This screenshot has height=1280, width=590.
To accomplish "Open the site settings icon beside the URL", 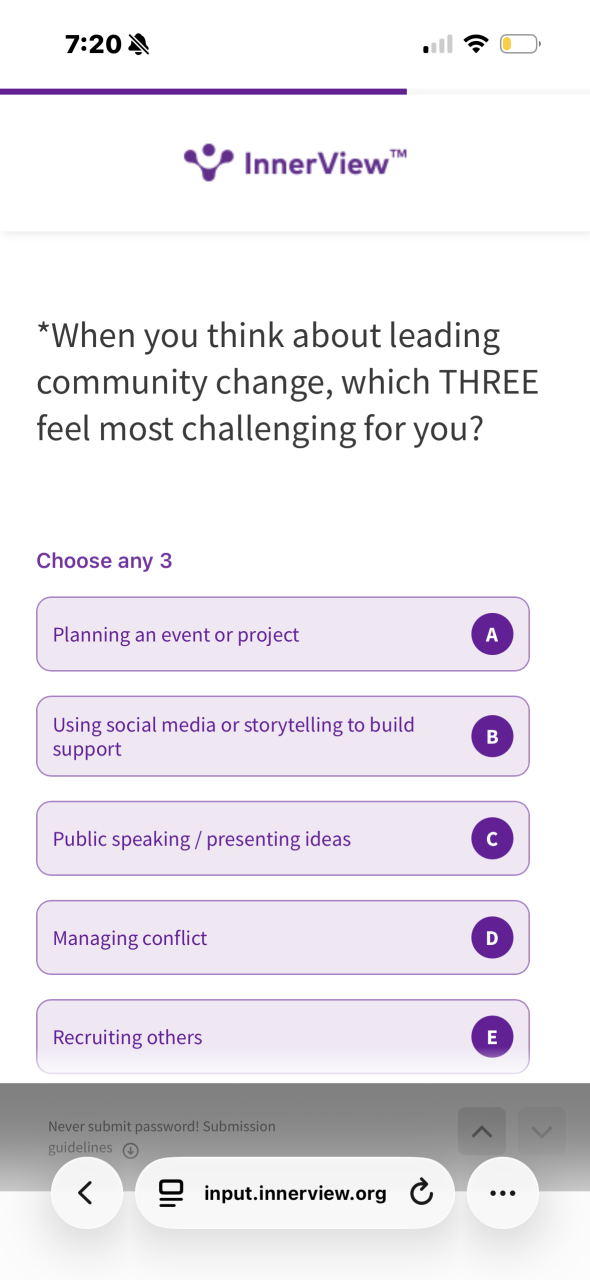I will 172,1192.
